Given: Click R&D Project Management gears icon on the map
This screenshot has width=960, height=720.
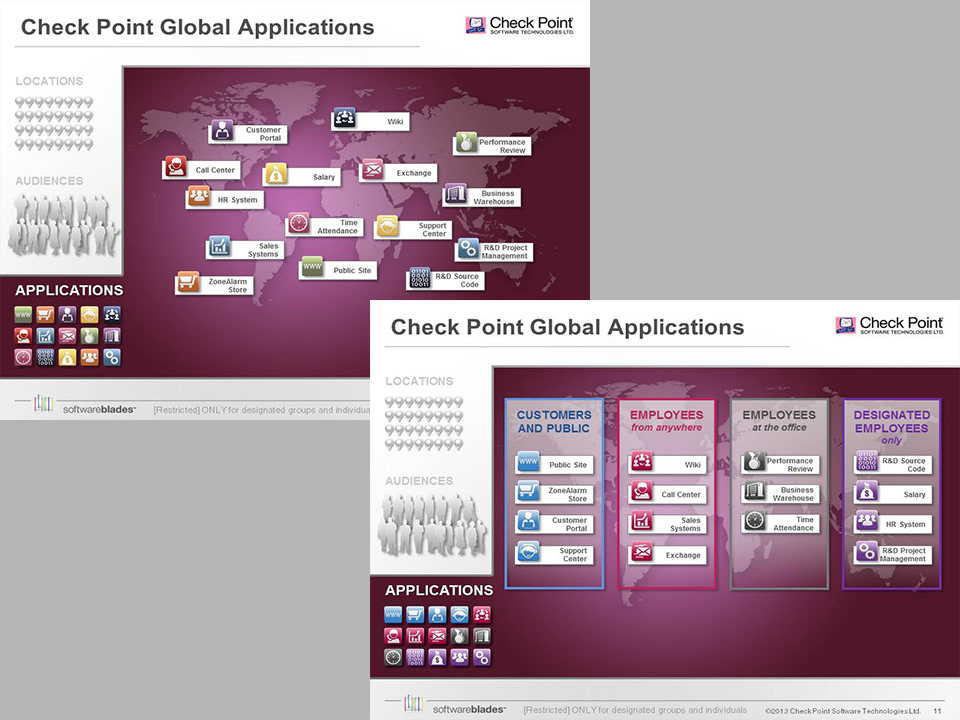Looking at the screenshot, I should click(468, 248).
